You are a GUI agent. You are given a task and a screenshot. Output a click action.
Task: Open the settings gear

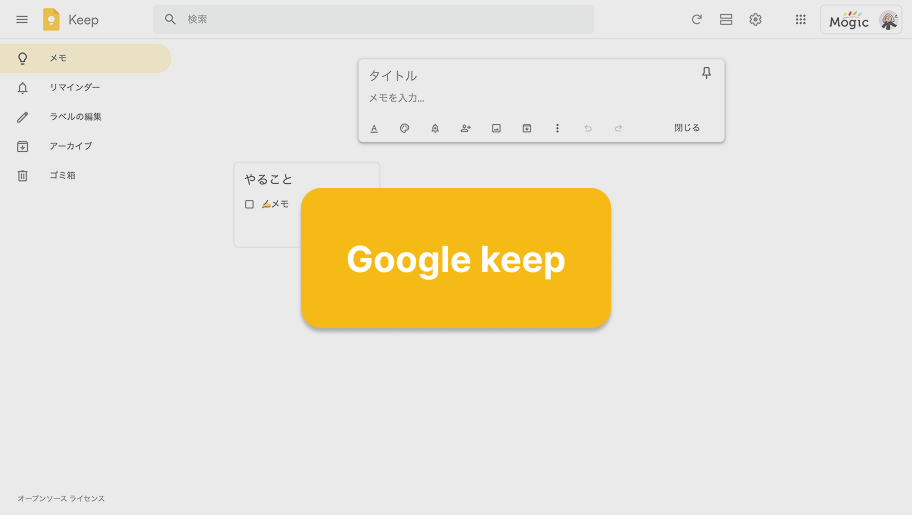(756, 19)
